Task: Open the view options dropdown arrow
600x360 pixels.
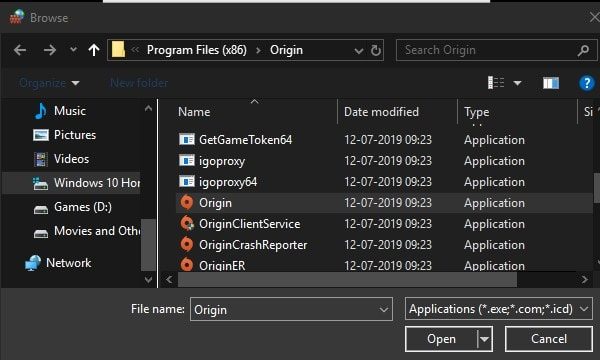Action: pyautogui.click(x=517, y=83)
